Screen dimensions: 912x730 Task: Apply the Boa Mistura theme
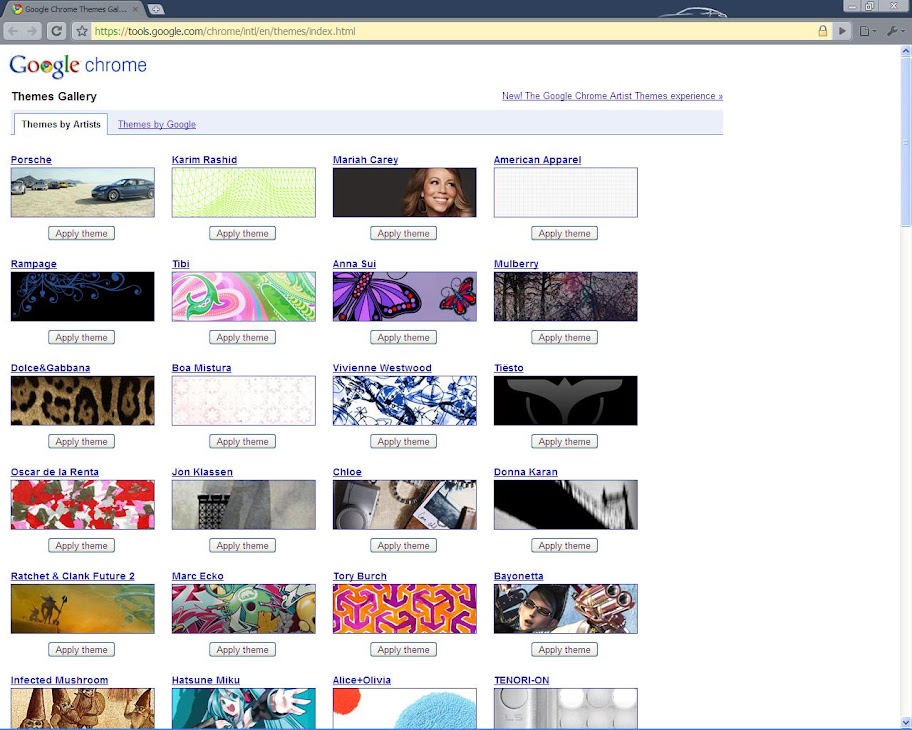[x=243, y=441]
